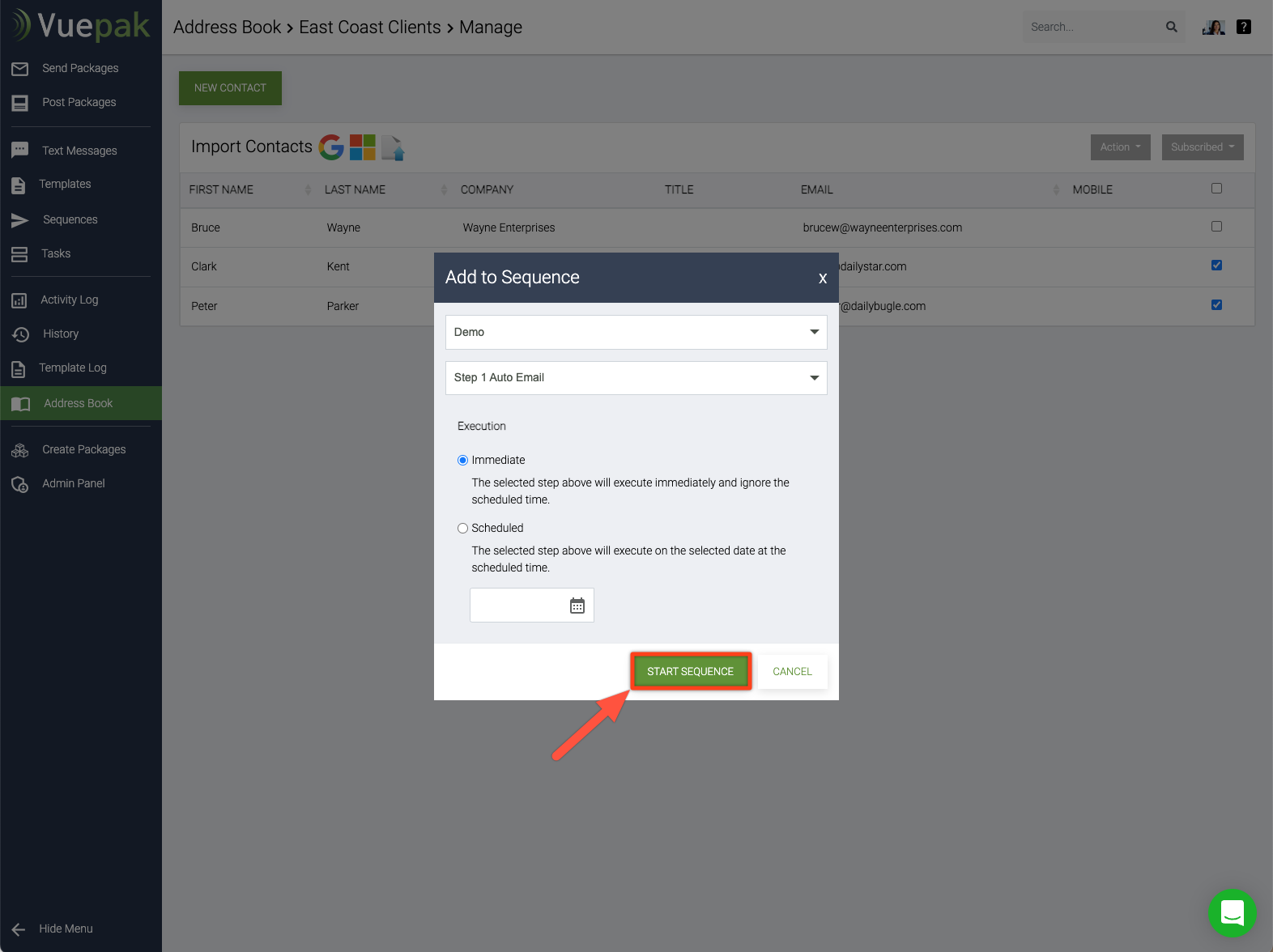Screen dimensions: 1273x952
Task: Expand the Demo sequence dropdown
Action: [636, 332]
